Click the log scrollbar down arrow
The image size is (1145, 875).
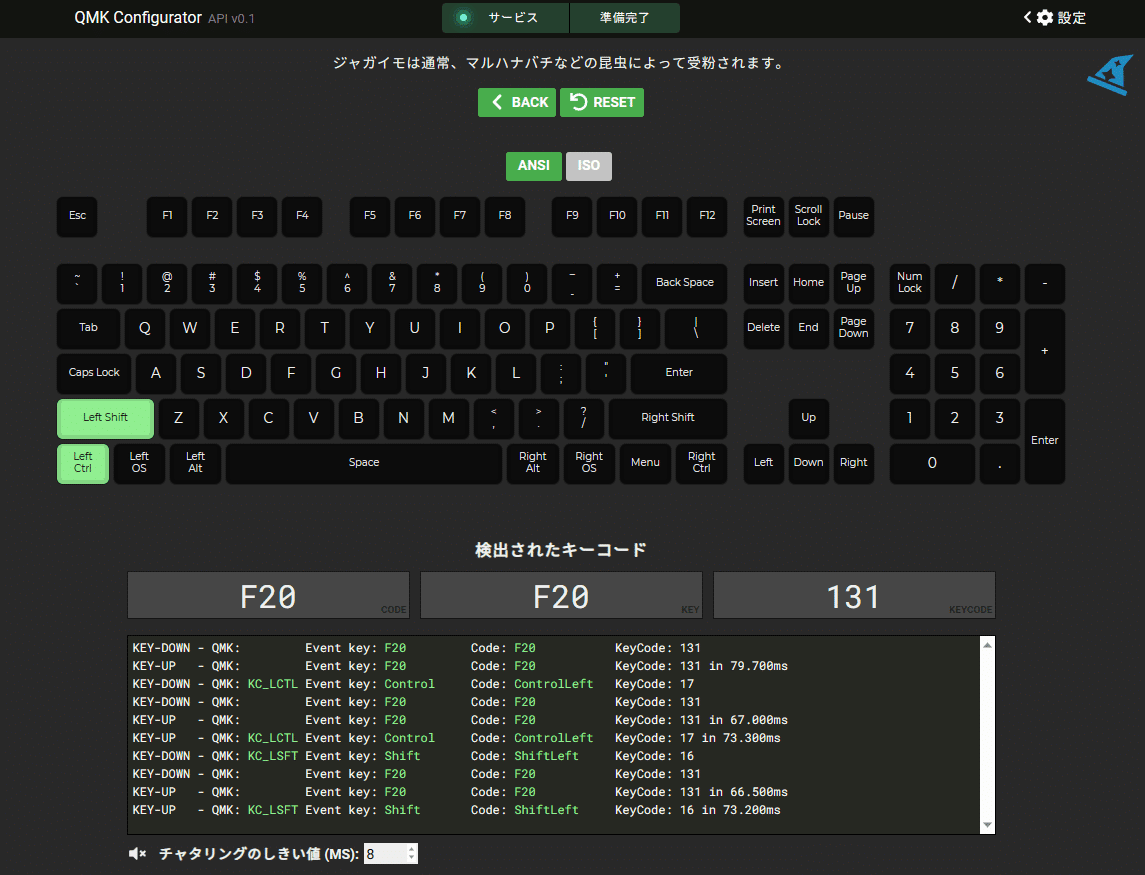987,825
